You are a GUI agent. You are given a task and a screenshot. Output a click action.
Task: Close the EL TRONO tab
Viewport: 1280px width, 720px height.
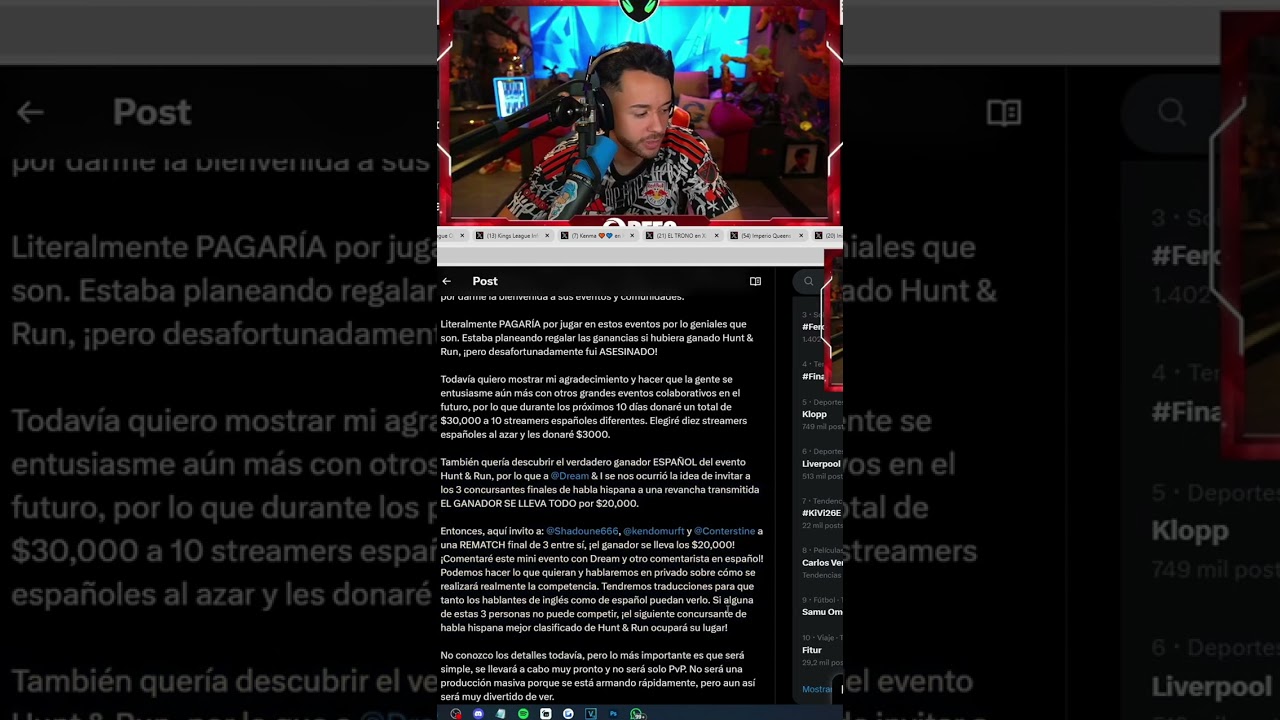717,236
